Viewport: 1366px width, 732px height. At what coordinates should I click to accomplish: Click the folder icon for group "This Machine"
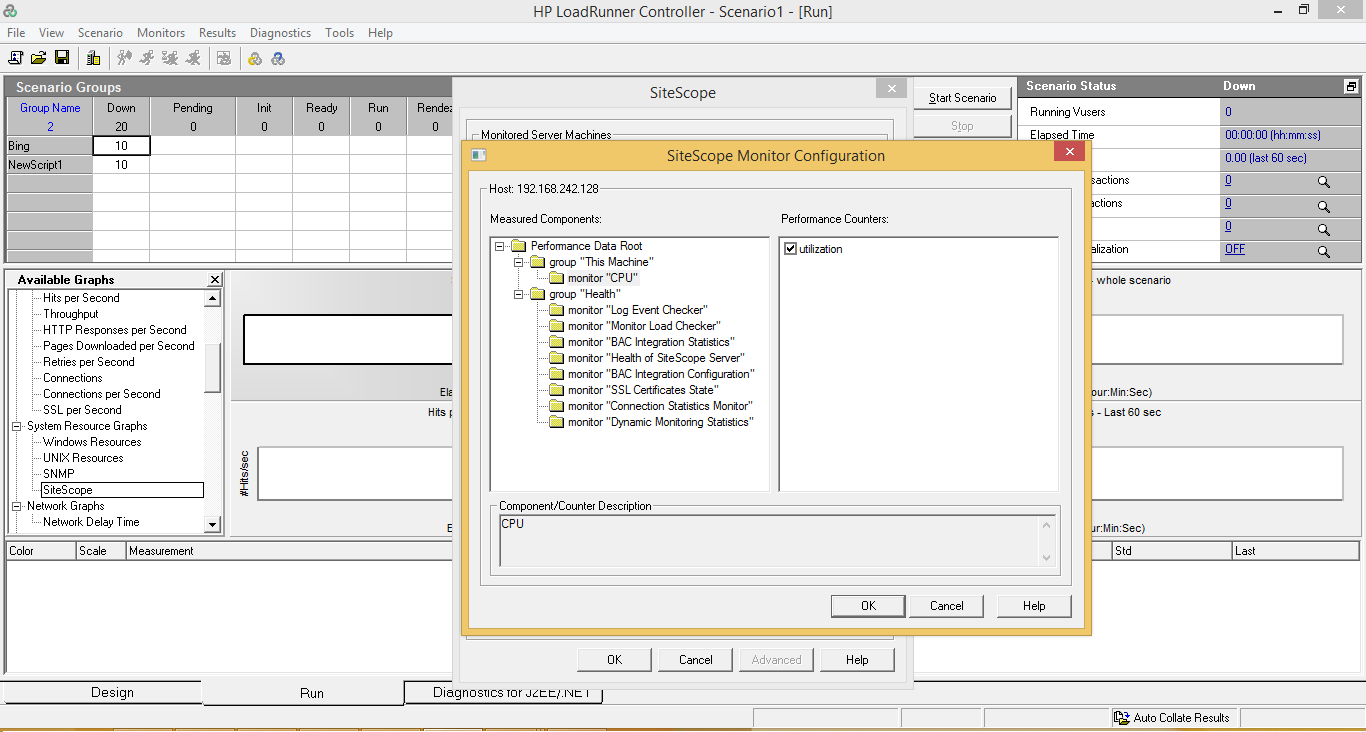537,262
